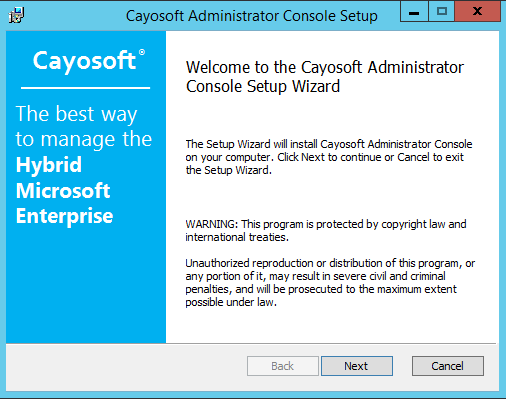Click the greyed-out Back button
The width and height of the screenshot is (506, 399).
coord(283,366)
